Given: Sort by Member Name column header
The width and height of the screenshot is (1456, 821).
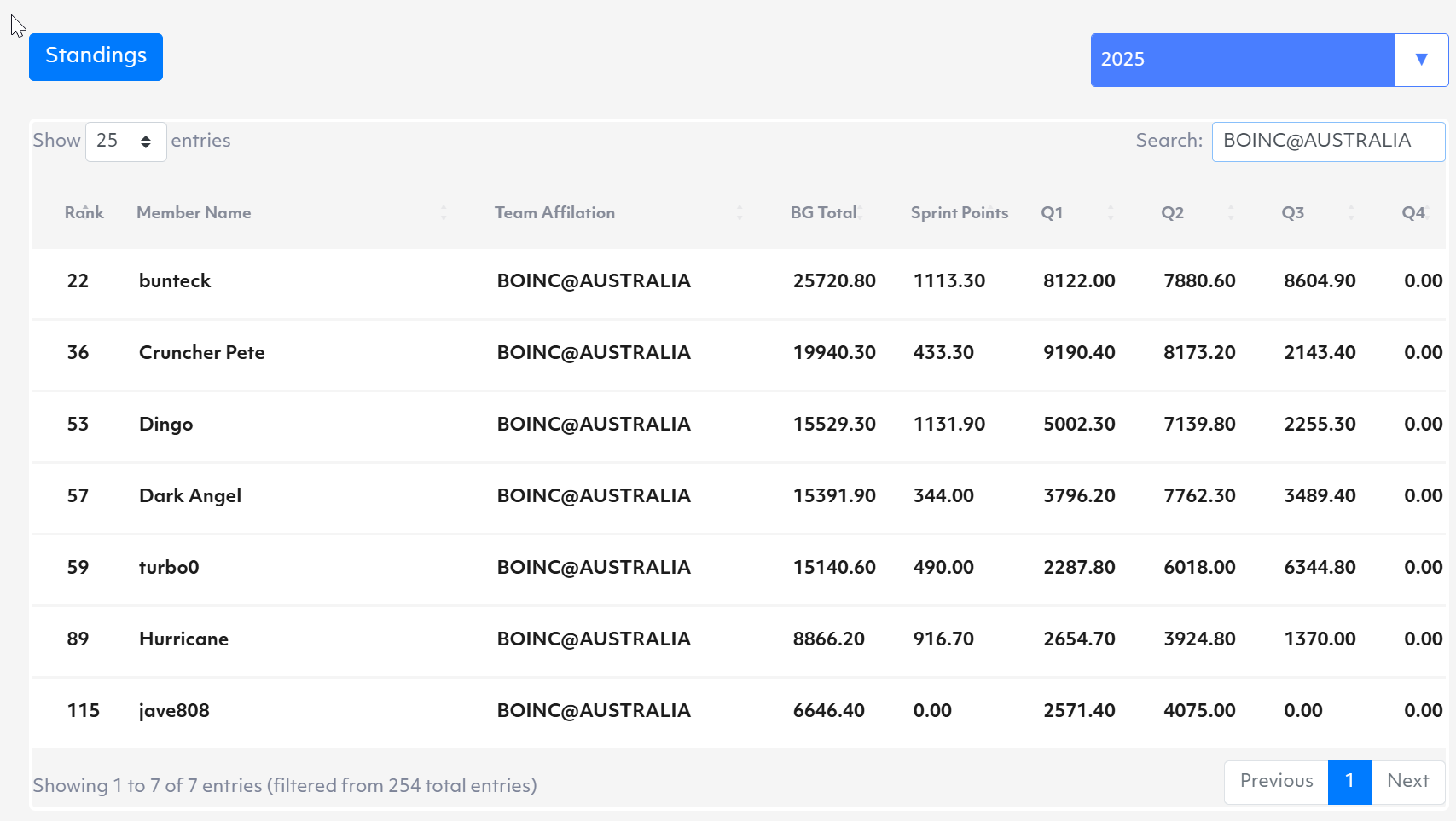Looking at the screenshot, I should pyautogui.click(x=194, y=213).
